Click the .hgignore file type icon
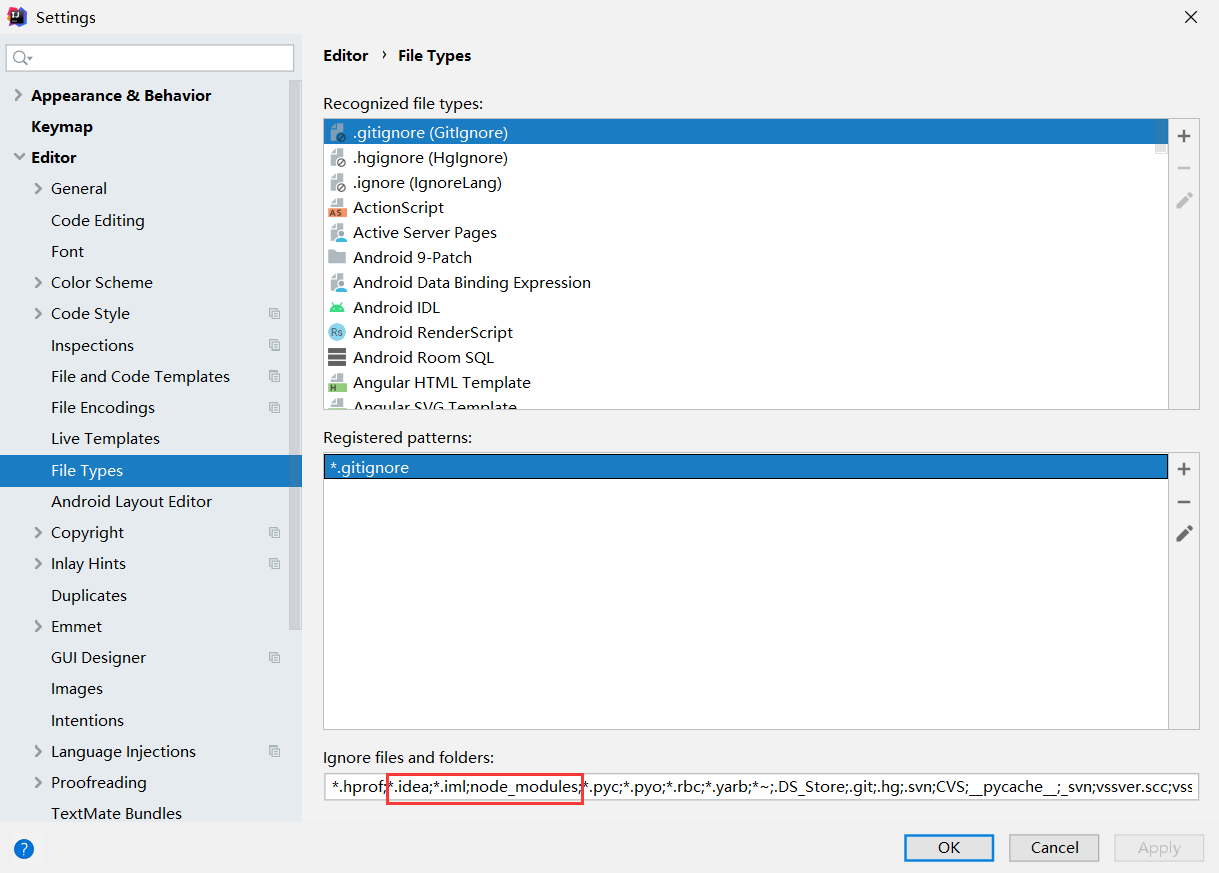 pyautogui.click(x=337, y=157)
